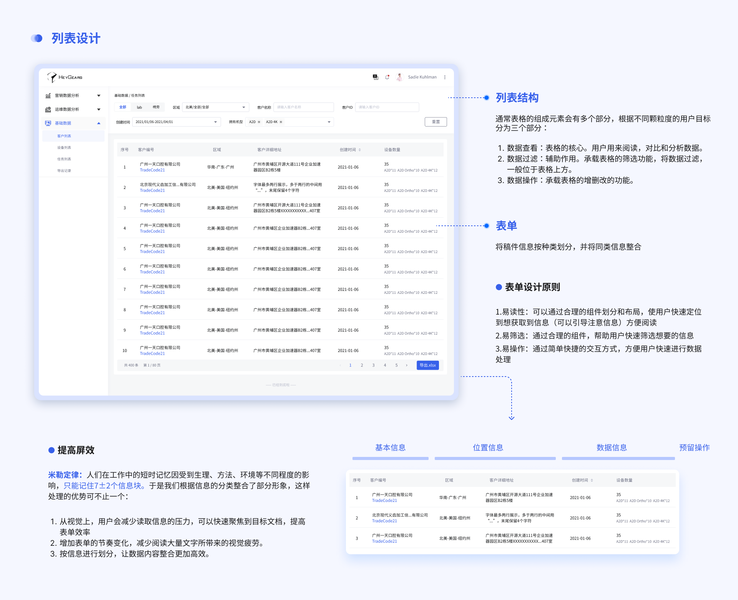Click the 表单设计原则 heading
Image resolution: width=738 pixels, height=600 pixels.
click(532, 287)
